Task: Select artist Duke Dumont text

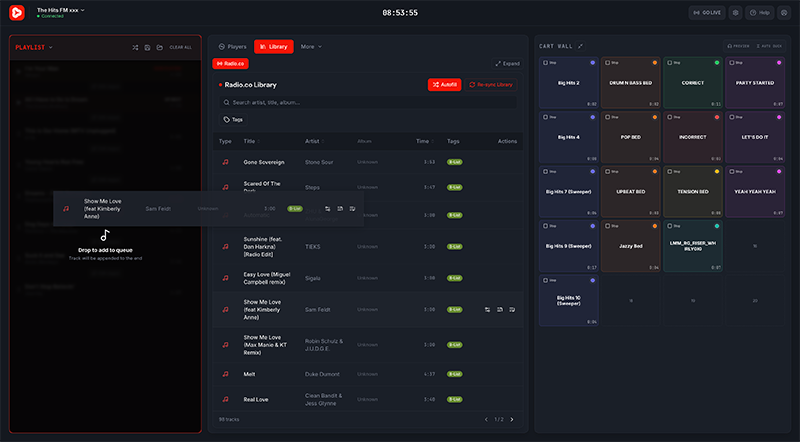Action: [322, 374]
